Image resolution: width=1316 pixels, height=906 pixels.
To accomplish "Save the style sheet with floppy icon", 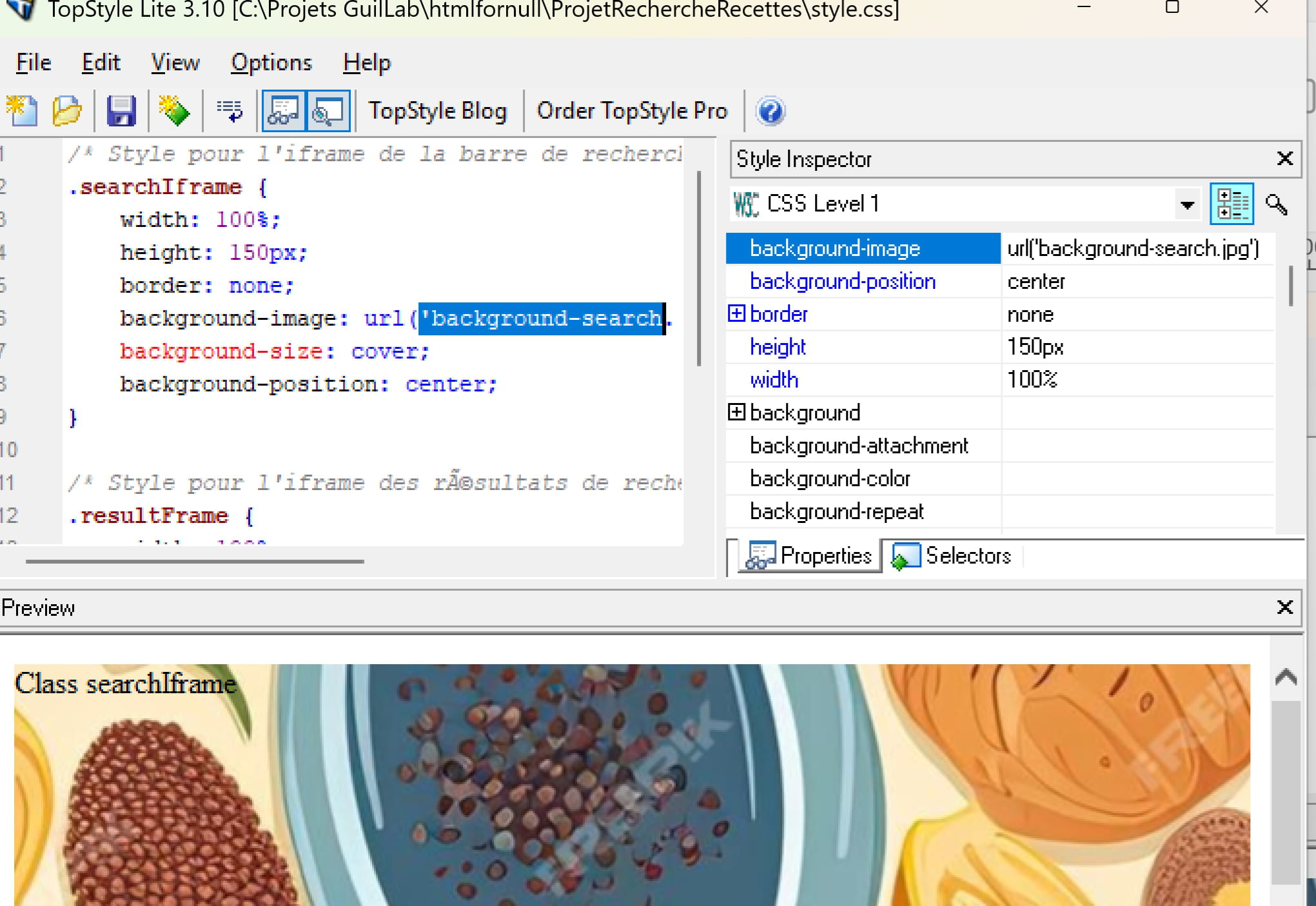I will coord(121,111).
